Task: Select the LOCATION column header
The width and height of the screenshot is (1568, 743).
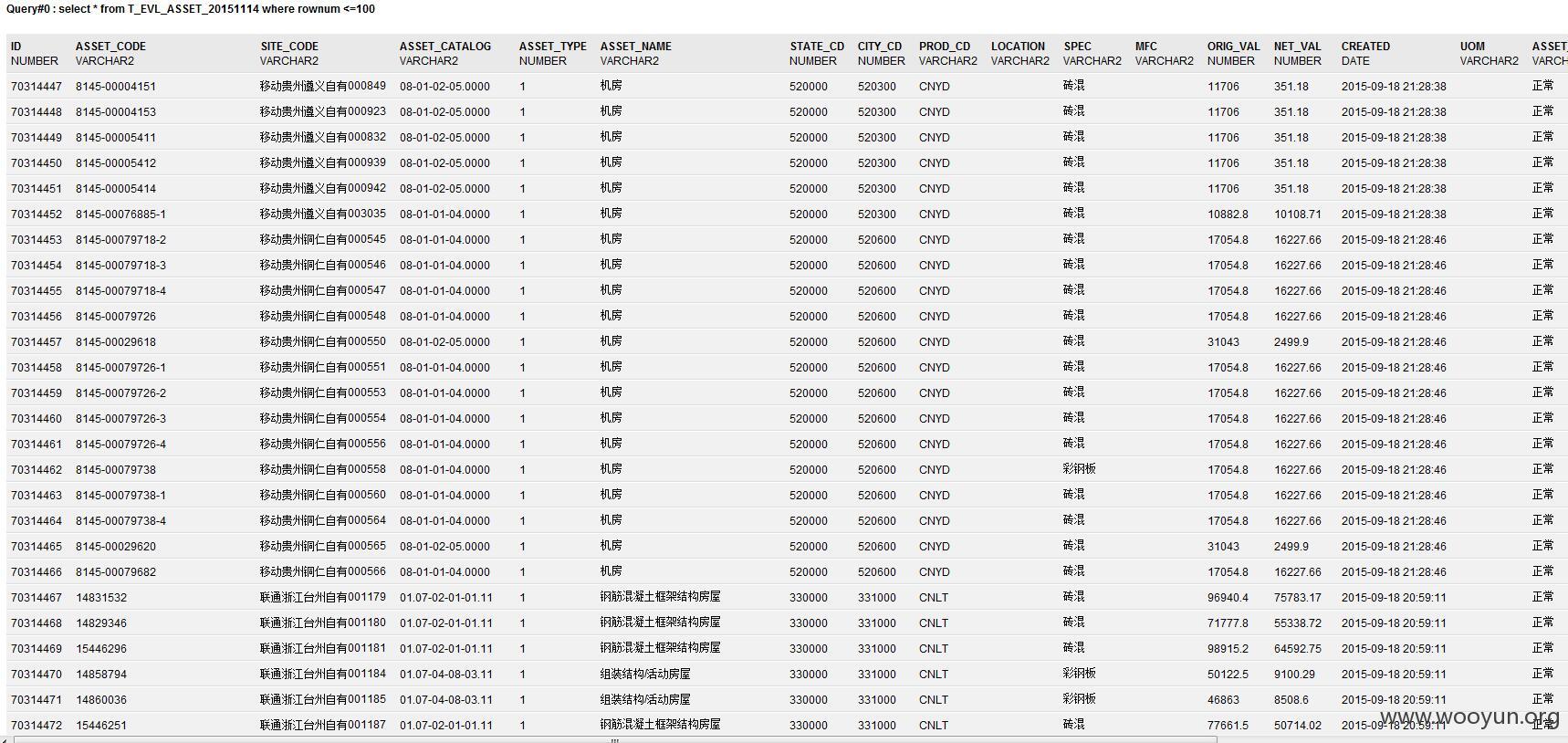Action: pyautogui.click(x=1018, y=47)
